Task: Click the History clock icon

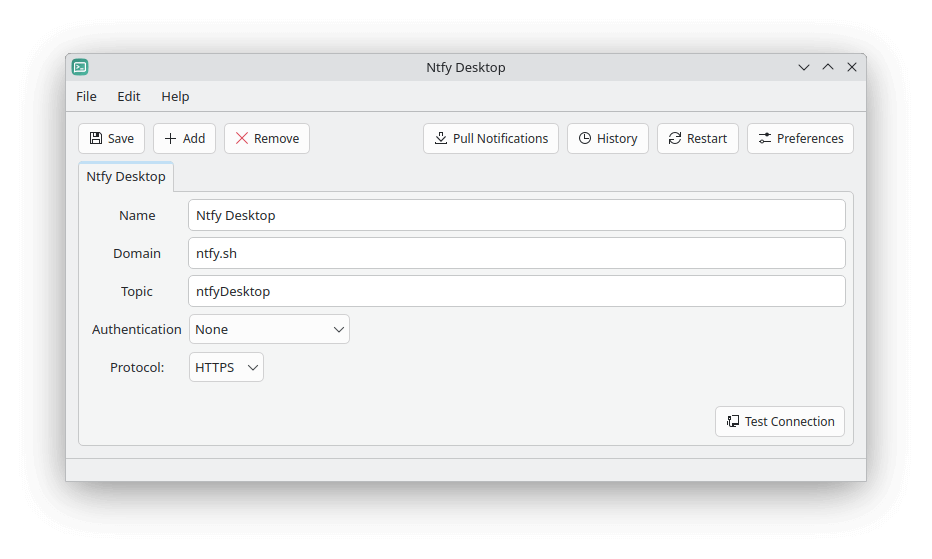Action: tap(585, 139)
